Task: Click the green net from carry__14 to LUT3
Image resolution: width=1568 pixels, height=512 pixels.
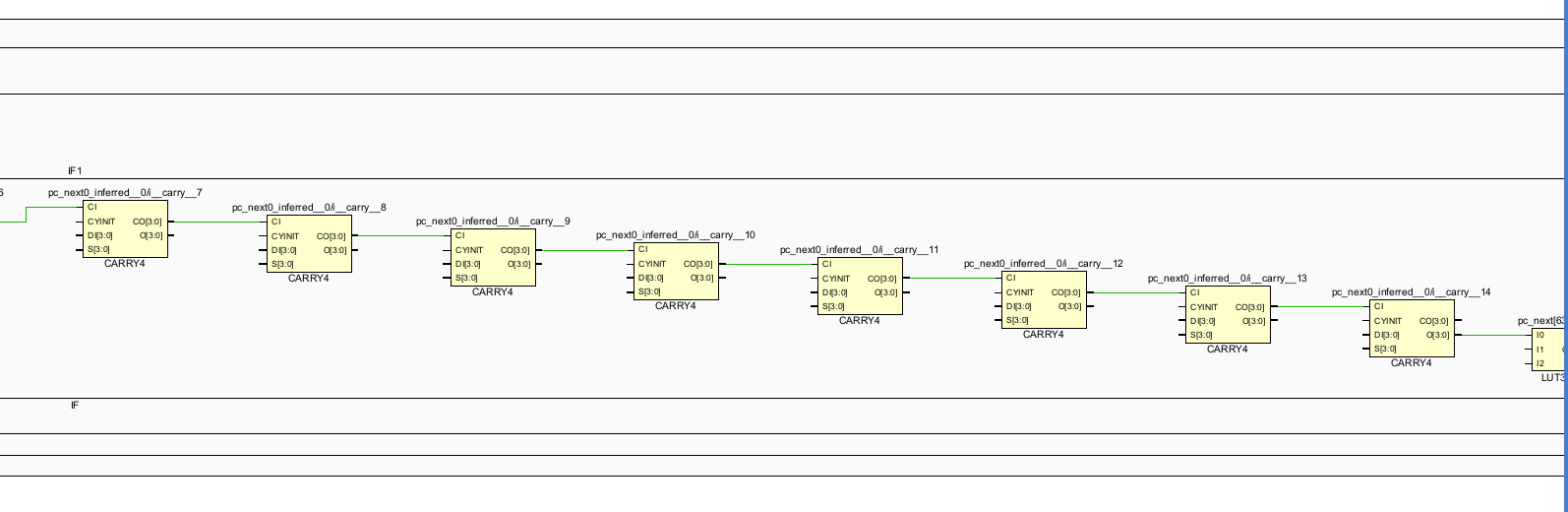Action: tap(1495, 336)
